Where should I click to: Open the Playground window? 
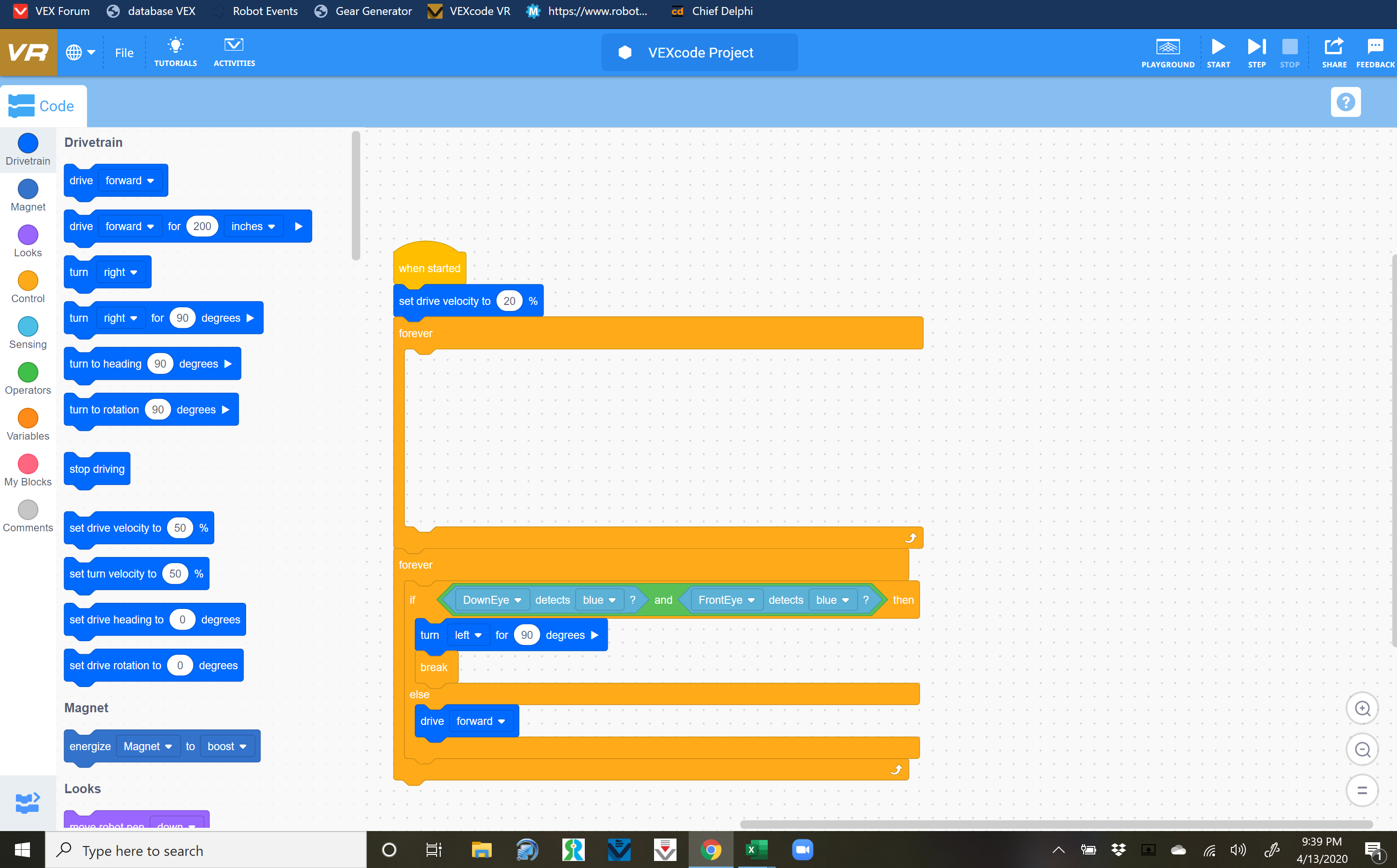[x=1167, y=53]
